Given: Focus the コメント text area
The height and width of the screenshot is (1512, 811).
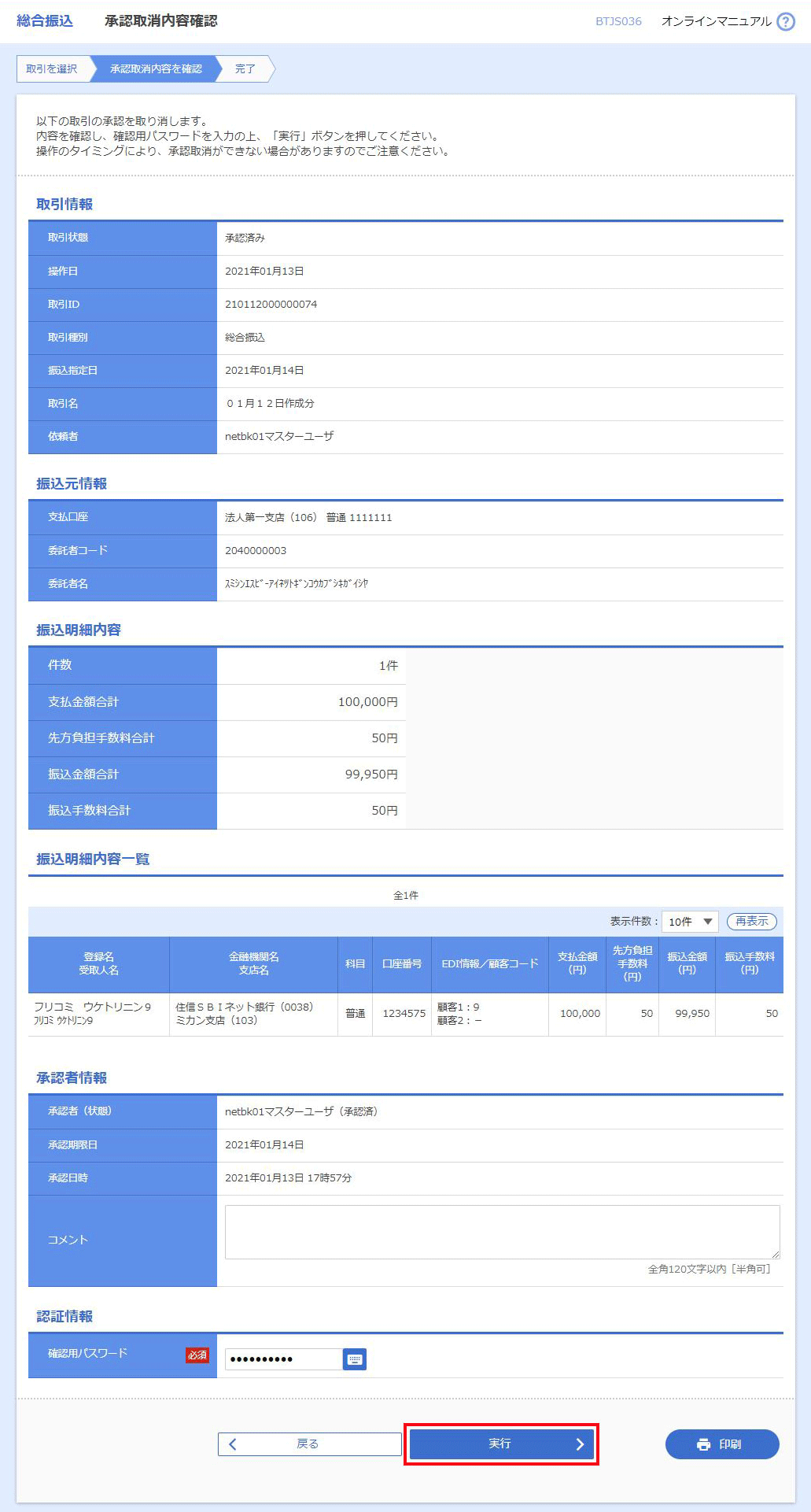Looking at the screenshot, I should pyautogui.click(x=502, y=1232).
